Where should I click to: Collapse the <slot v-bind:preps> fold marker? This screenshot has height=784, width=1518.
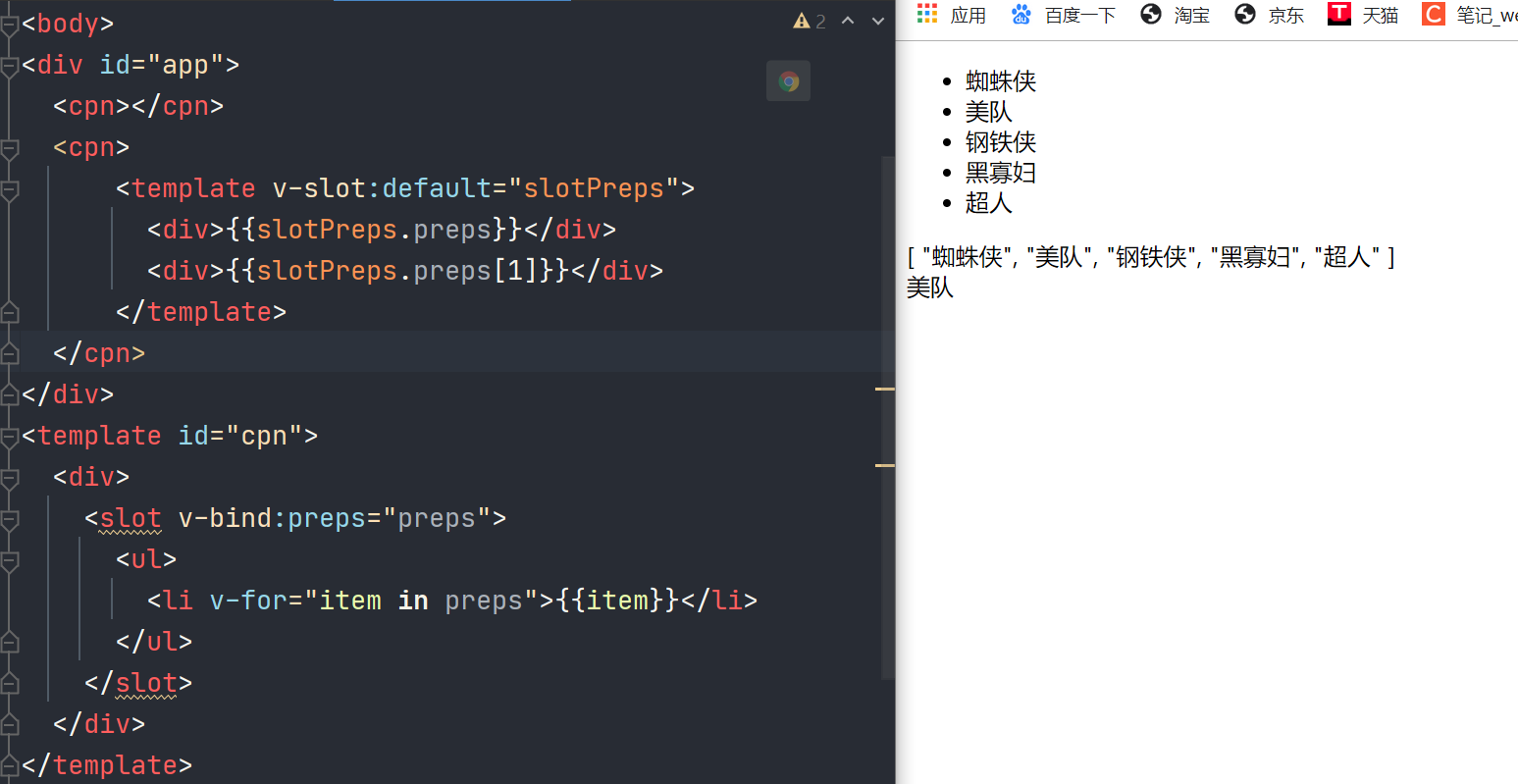click(10, 519)
